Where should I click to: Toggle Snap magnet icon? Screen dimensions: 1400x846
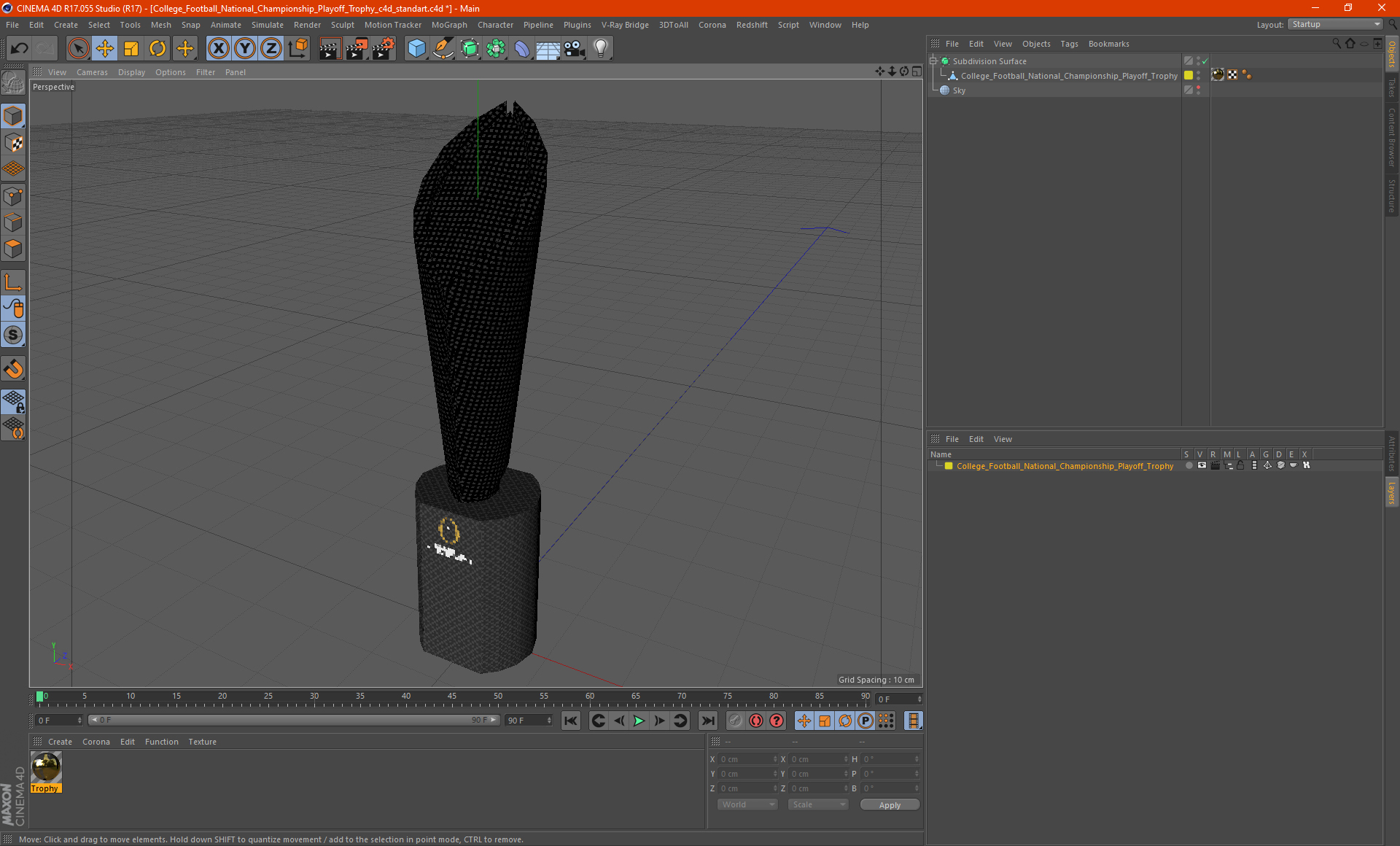[x=14, y=369]
